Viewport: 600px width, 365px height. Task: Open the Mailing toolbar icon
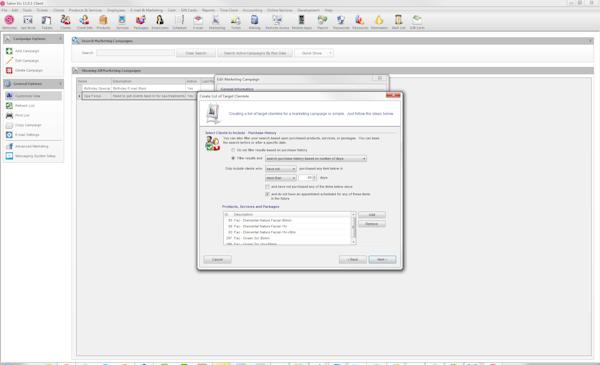click(x=254, y=22)
